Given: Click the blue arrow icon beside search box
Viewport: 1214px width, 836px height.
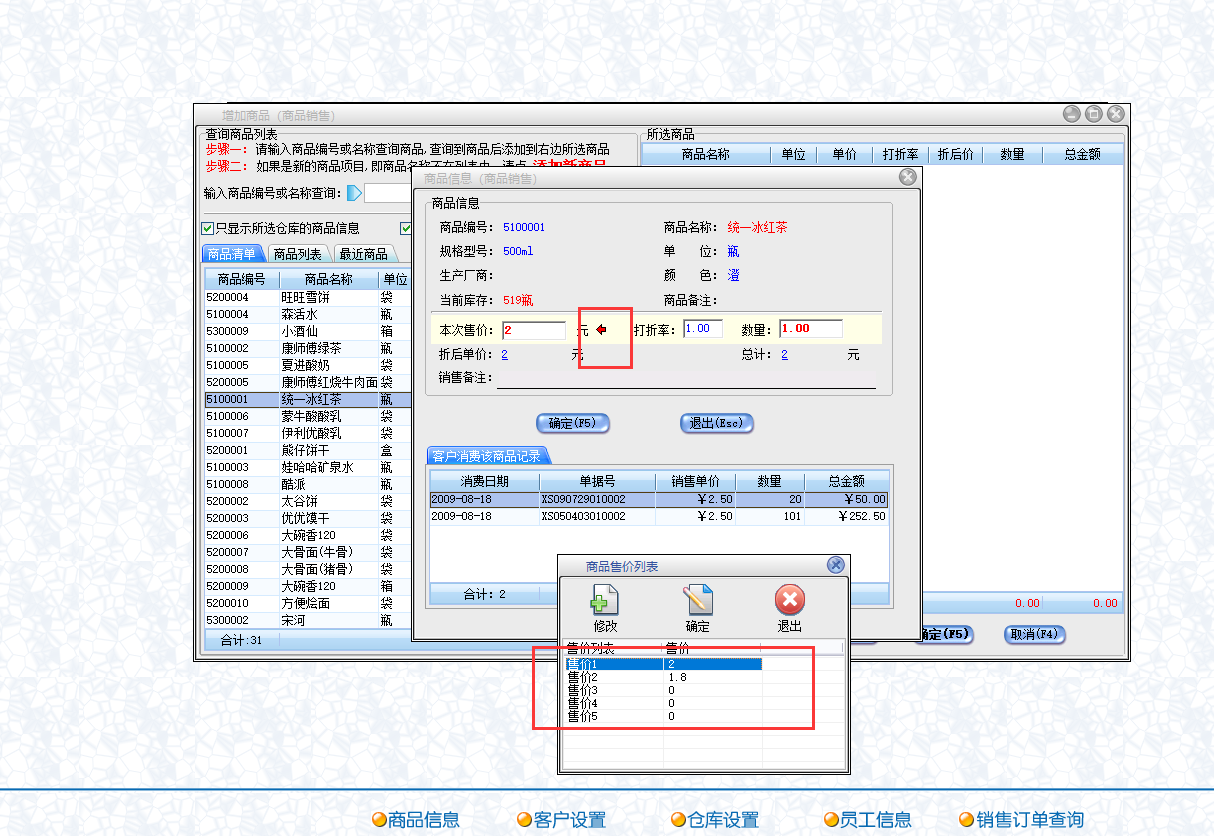Looking at the screenshot, I should click(354, 193).
